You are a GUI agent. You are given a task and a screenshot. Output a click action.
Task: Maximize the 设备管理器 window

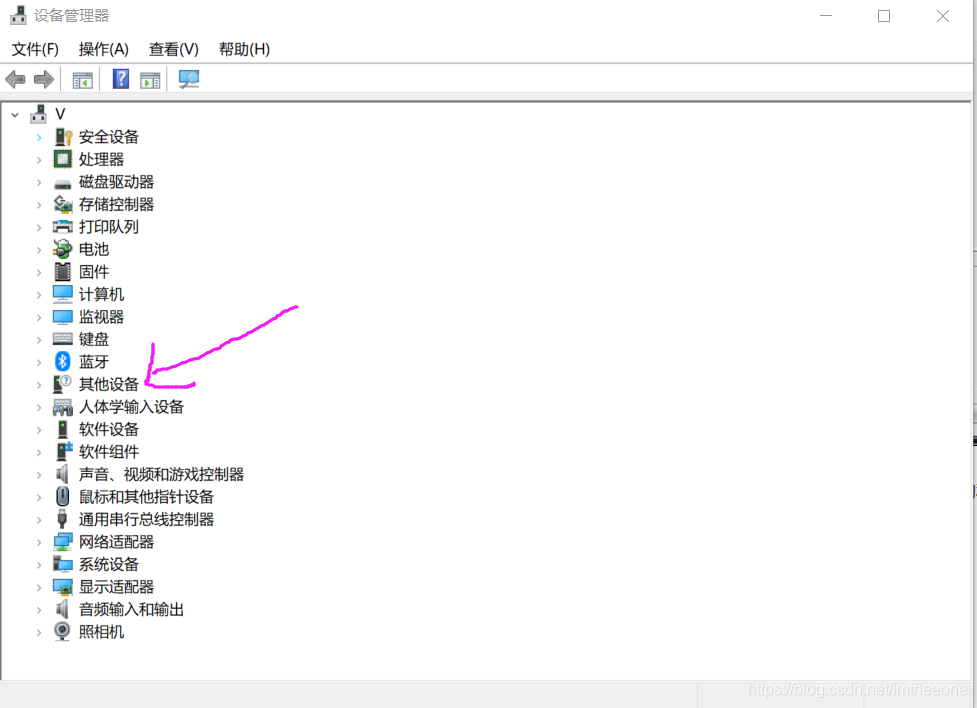(x=884, y=16)
